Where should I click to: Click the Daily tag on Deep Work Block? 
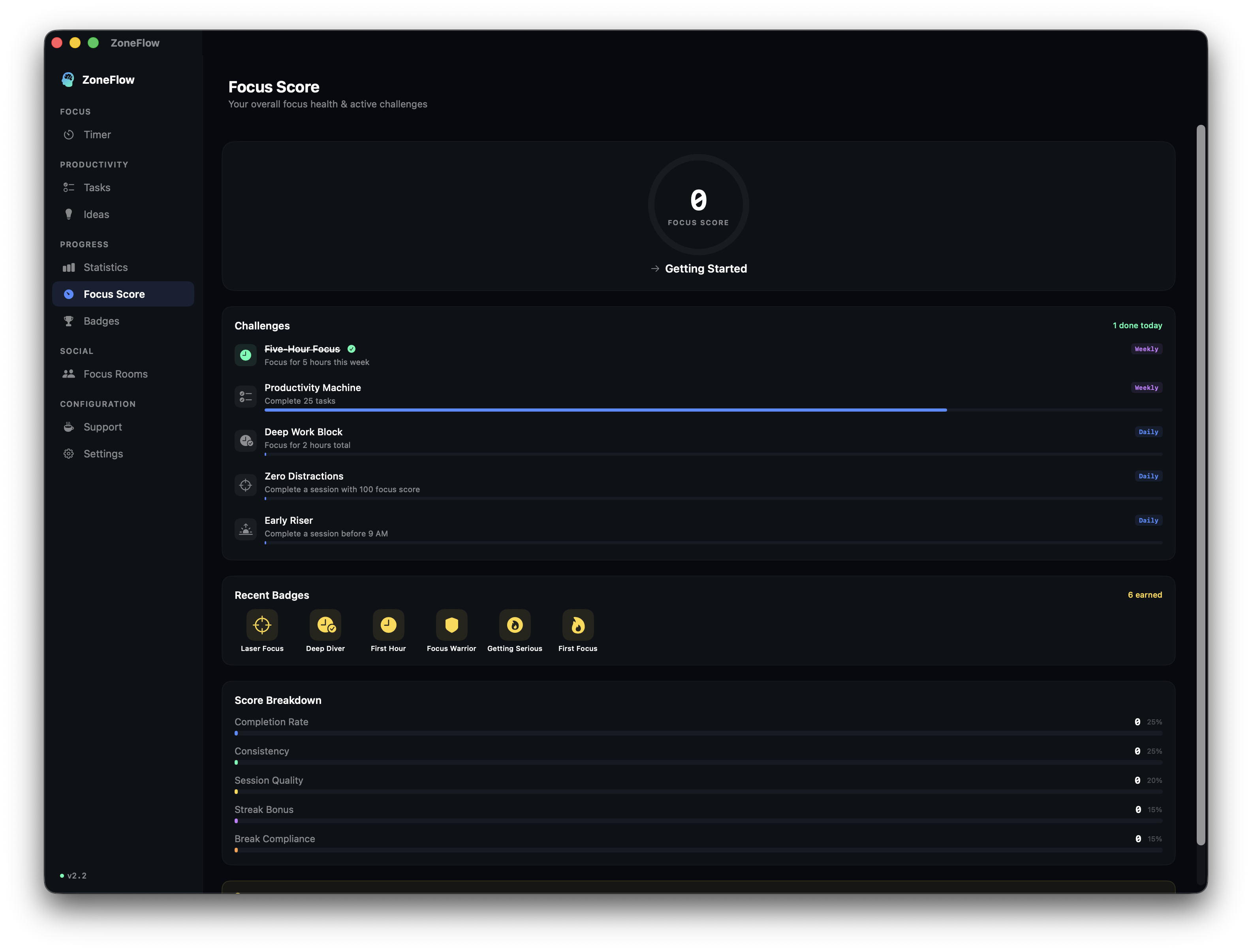click(x=1148, y=431)
